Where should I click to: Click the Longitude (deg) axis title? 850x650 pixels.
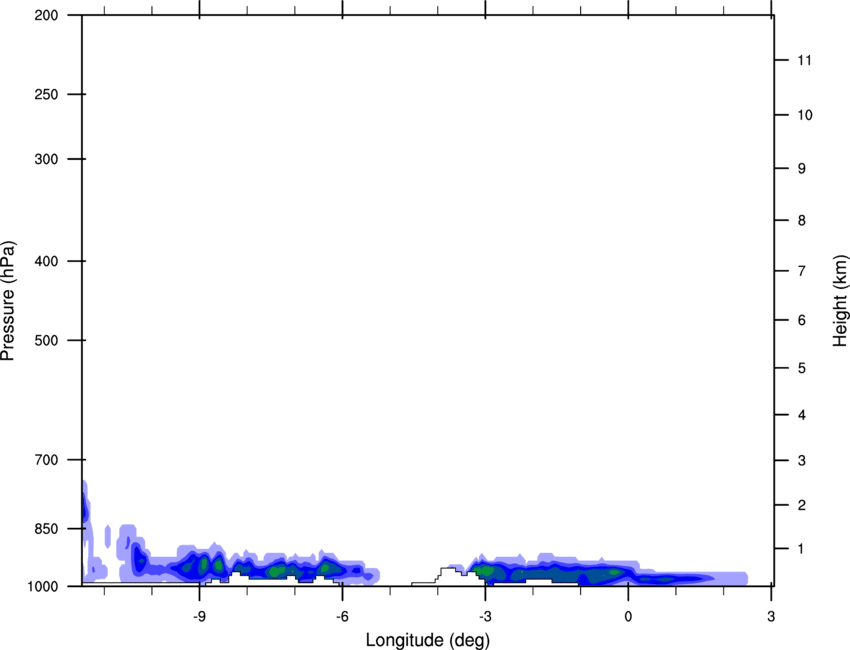point(428,640)
